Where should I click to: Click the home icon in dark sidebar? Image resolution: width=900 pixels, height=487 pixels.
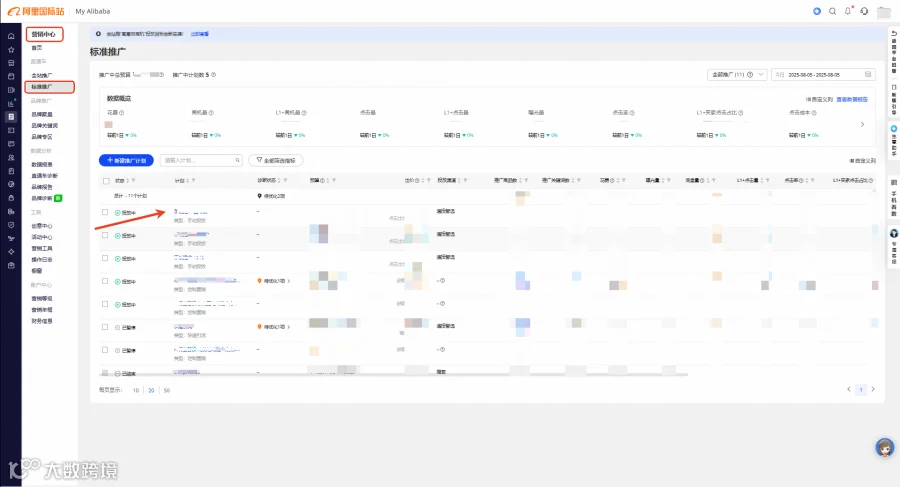pos(11,36)
